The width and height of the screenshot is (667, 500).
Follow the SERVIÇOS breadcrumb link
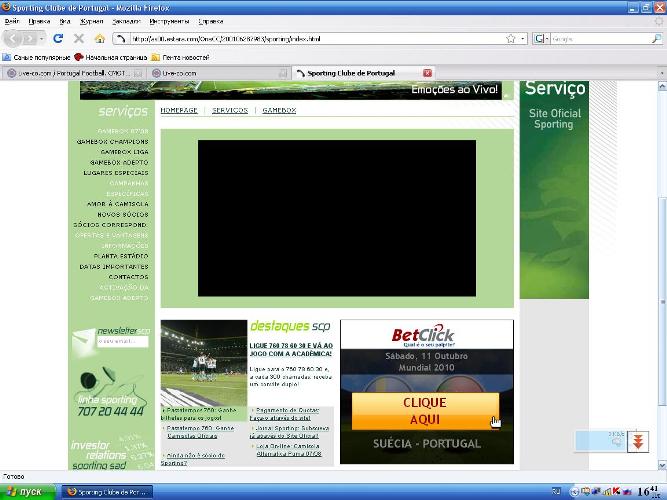tap(229, 110)
